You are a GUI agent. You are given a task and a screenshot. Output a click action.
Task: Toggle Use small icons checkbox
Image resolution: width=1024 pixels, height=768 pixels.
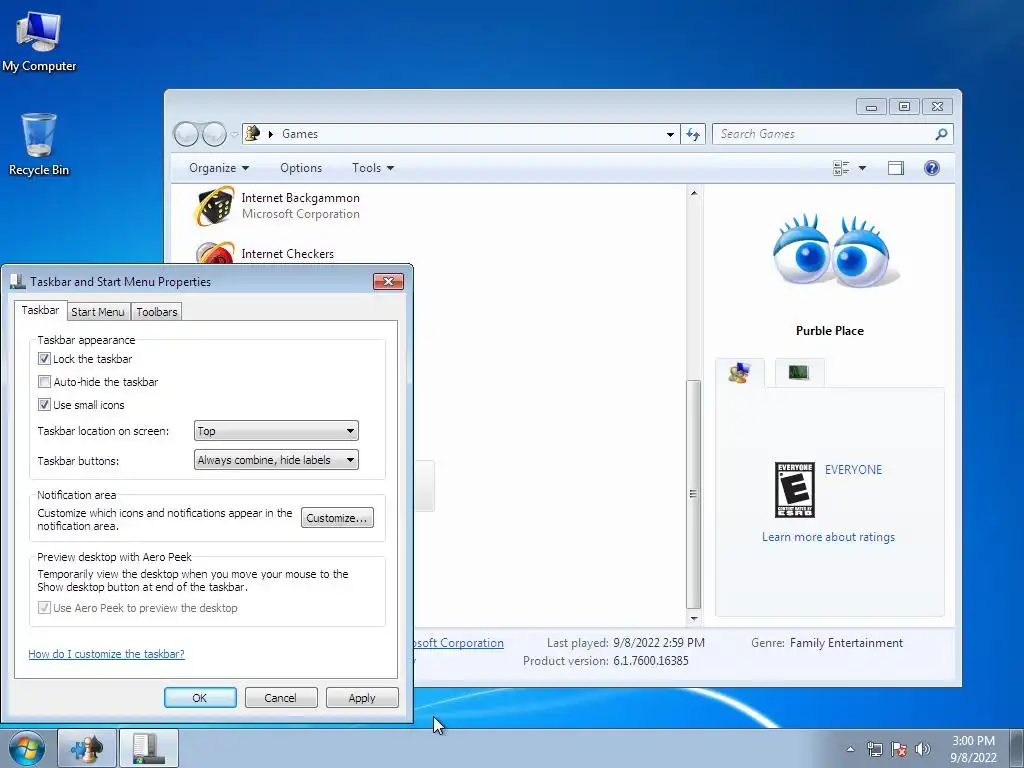(x=44, y=404)
